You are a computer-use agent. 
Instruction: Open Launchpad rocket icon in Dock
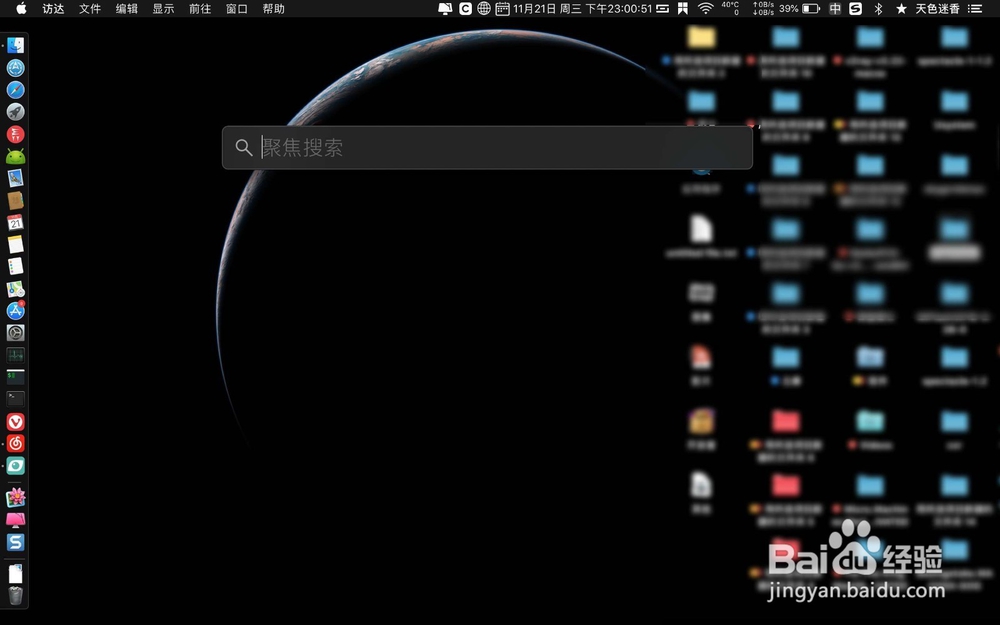[x=15, y=112]
